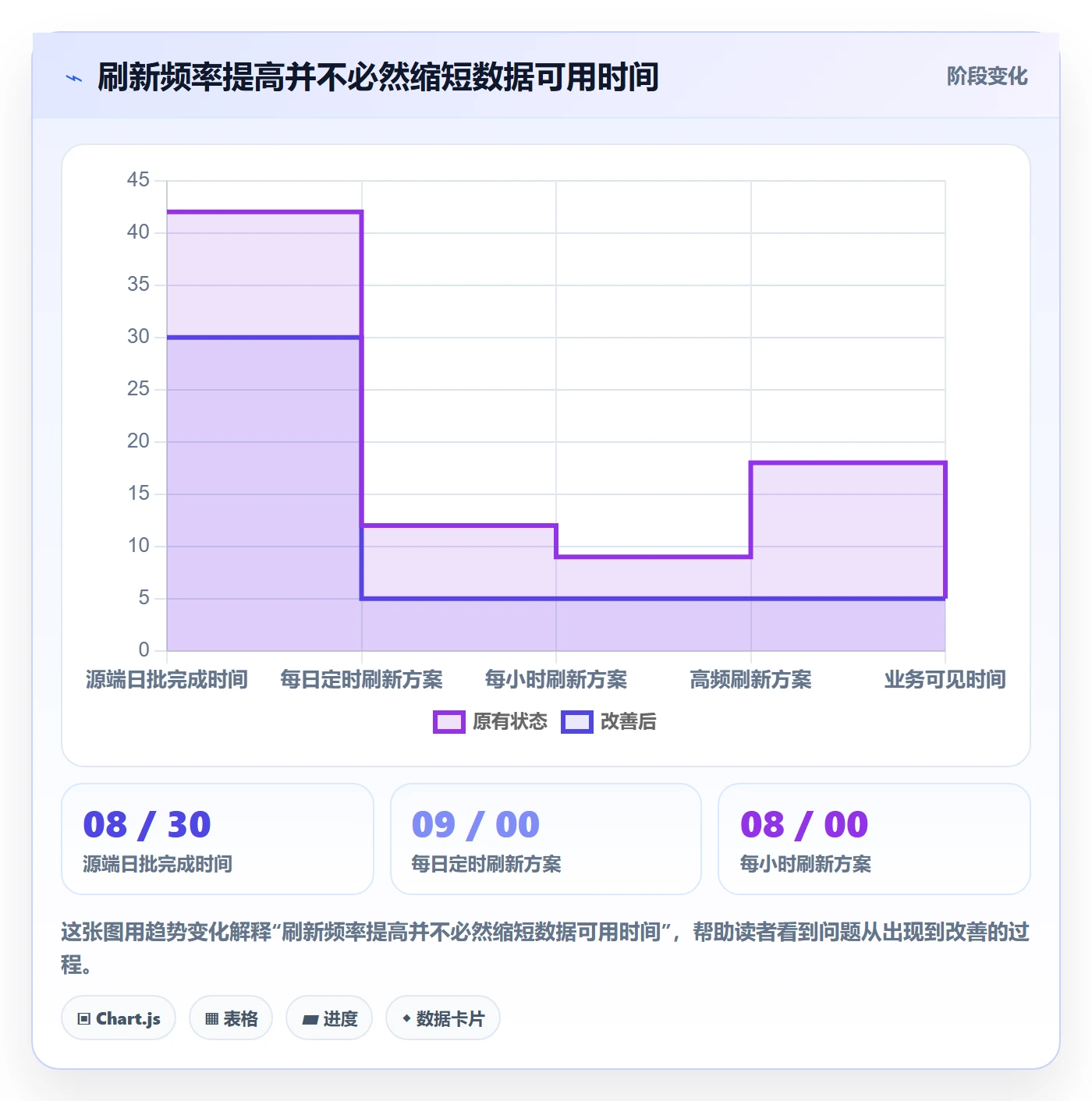Click the x-axis label 源端日批完成时间
Viewport: 1092px width, 1101px height.
click(167, 680)
